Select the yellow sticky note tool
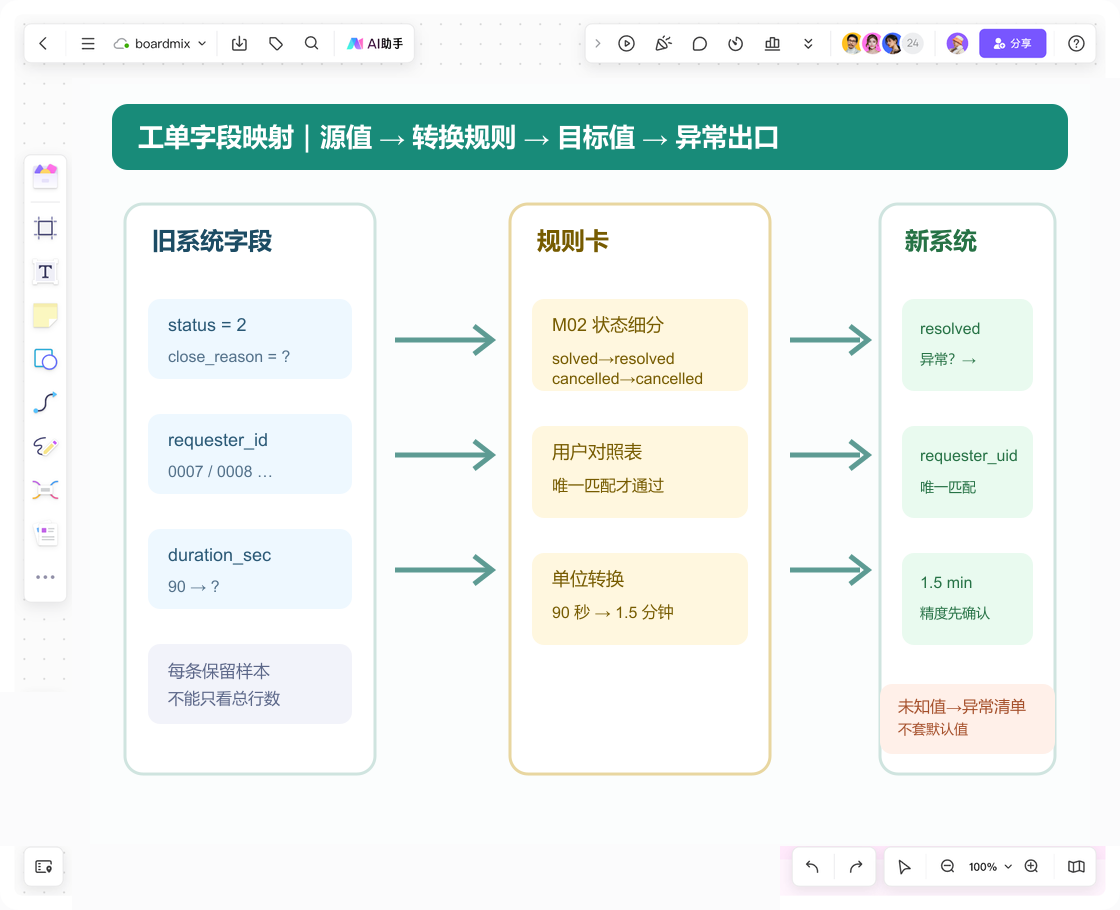The width and height of the screenshot is (1120, 910). (x=45, y=316)
